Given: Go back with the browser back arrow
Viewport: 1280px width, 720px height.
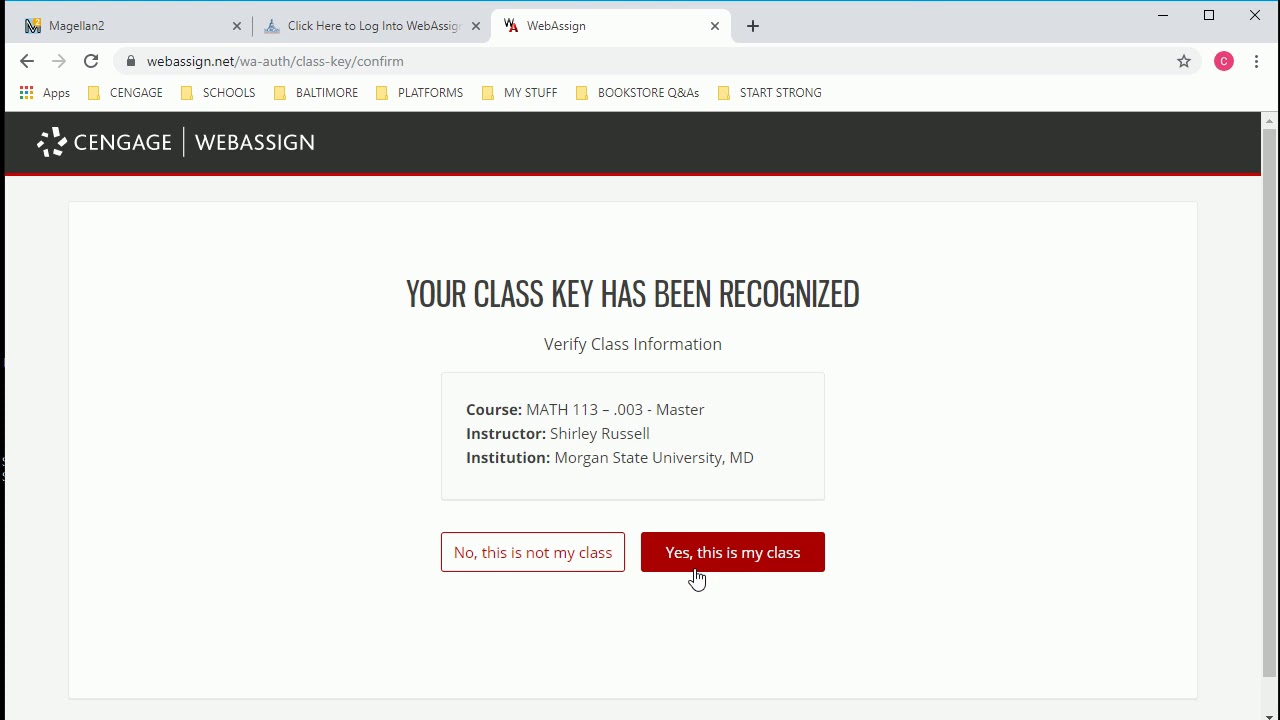Looking at the screenshot, I should (x=27, y=61).
